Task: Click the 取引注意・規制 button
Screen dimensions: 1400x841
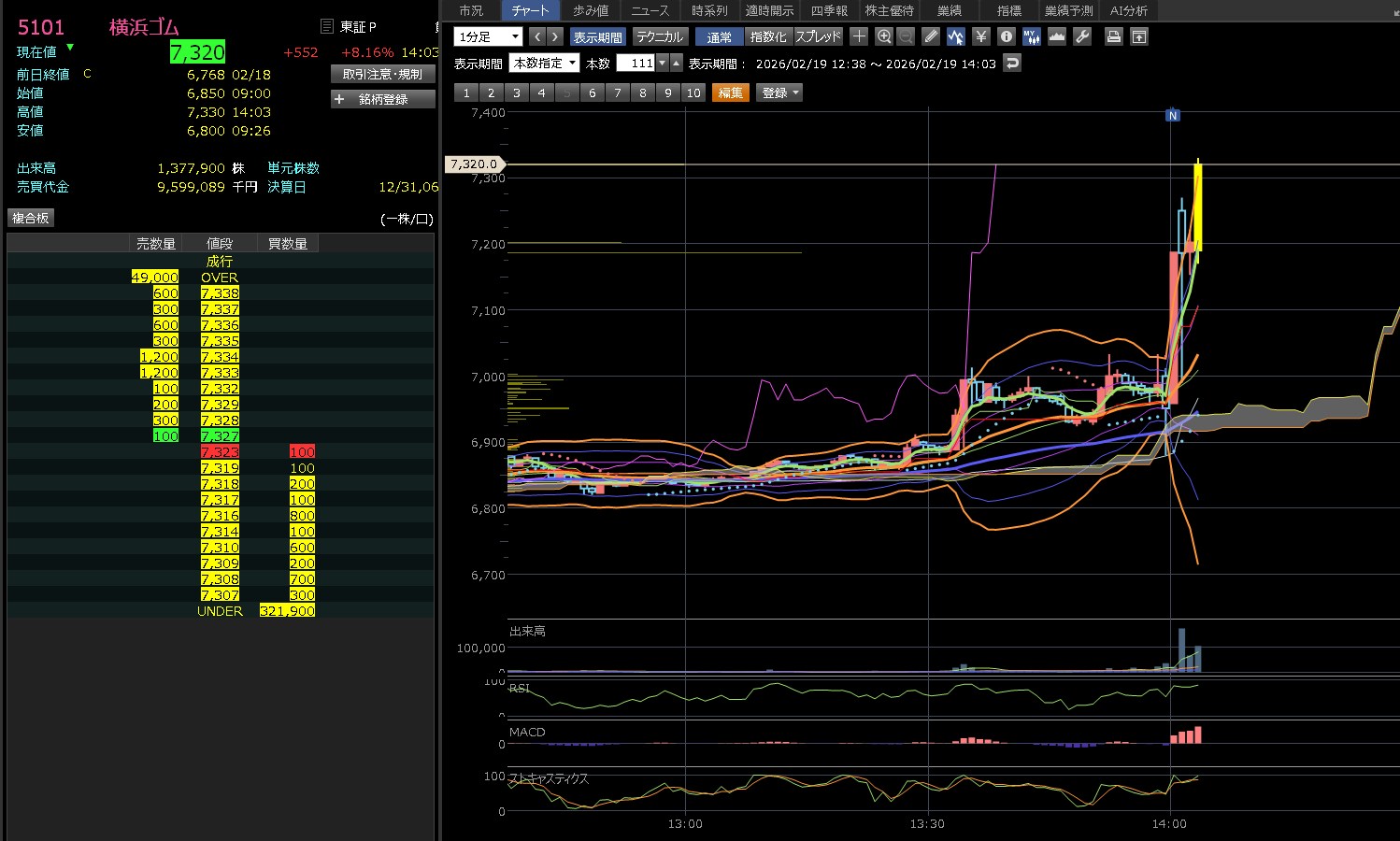Action: tap(383, 74)
